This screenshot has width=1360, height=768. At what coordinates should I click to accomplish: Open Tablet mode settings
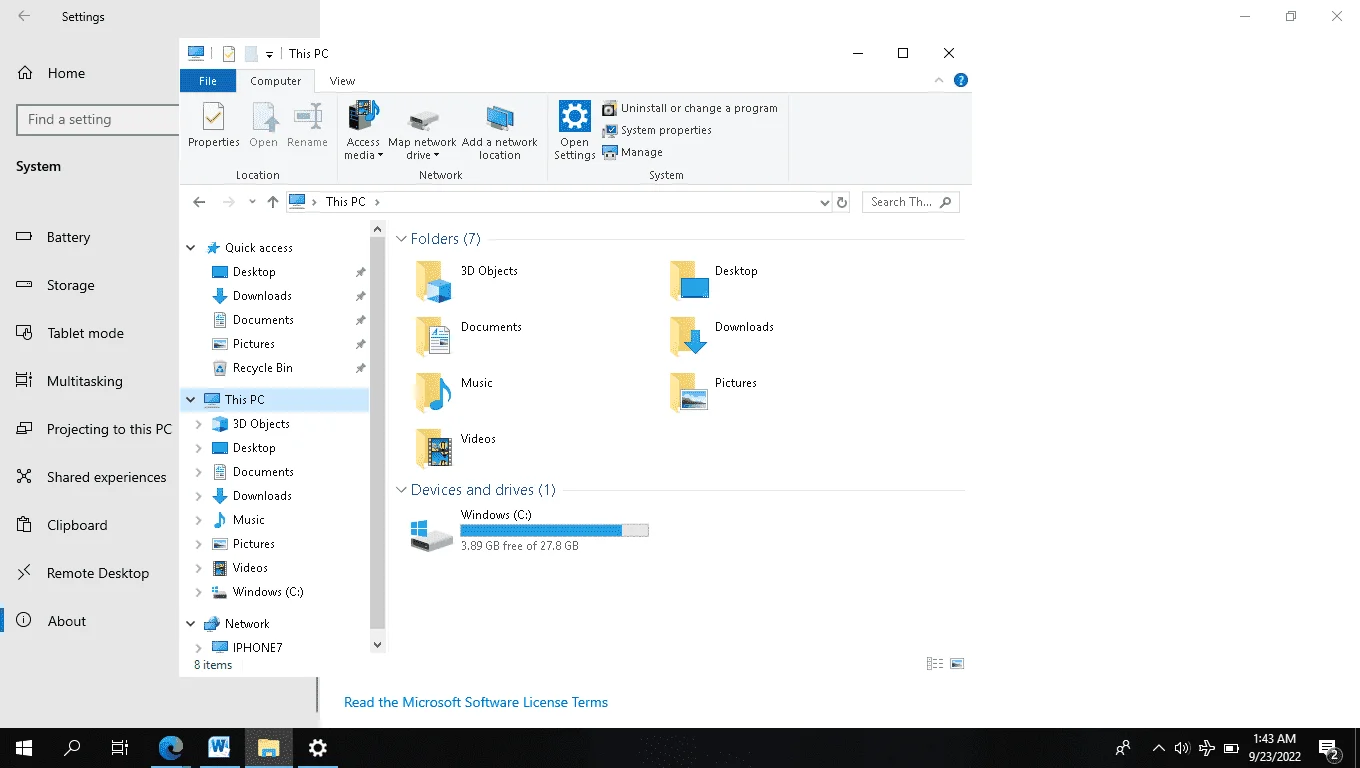coord(85,333)
